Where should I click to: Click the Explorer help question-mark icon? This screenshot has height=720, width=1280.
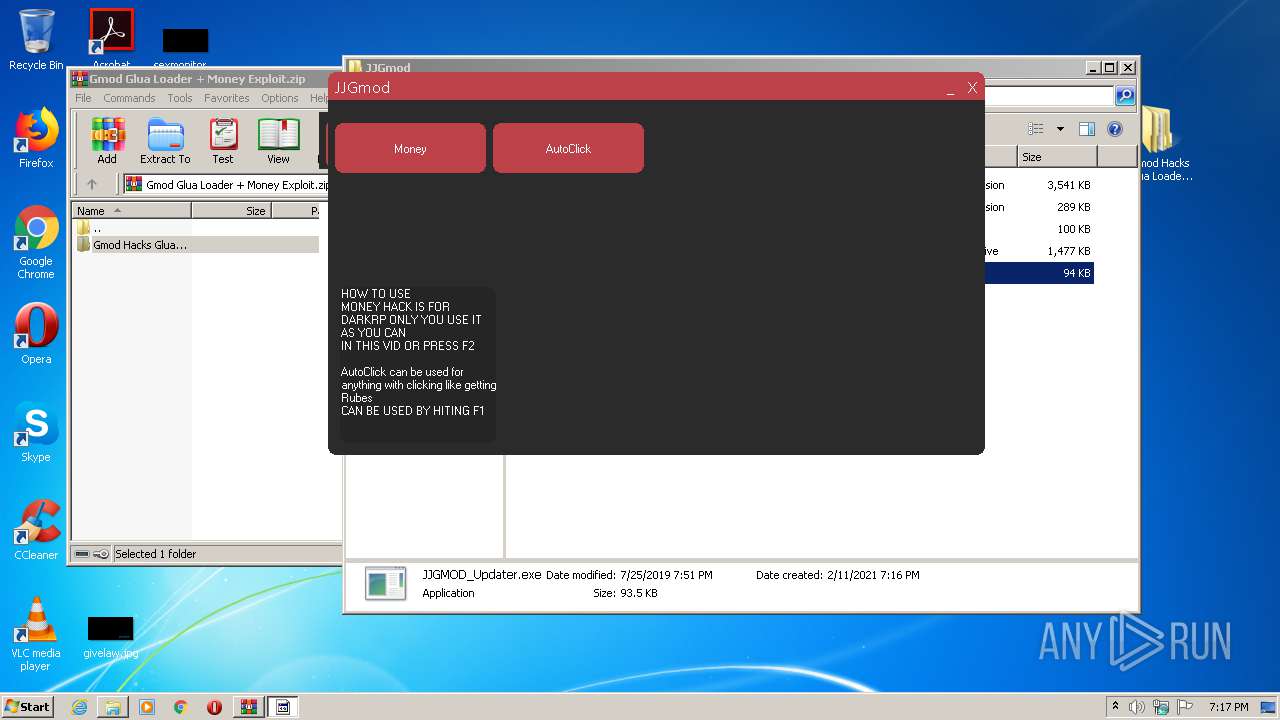point(1115,129)
